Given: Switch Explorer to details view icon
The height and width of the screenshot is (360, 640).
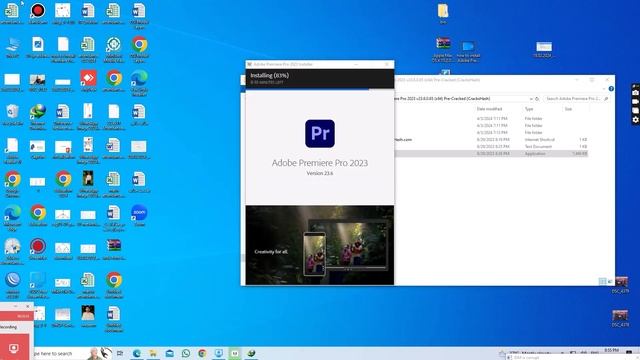Looking at the screenshot, I should (x=602, y=281).
